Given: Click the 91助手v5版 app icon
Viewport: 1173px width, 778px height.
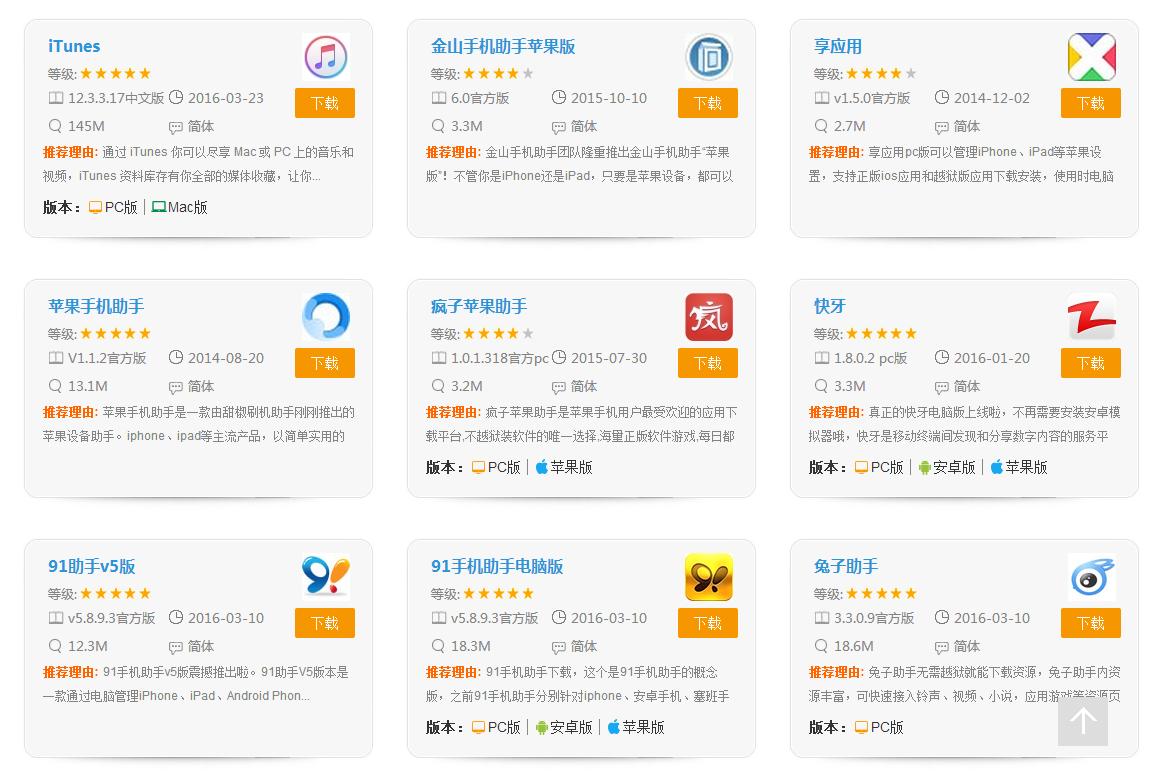Looking at the screenshot, I should point(325,577).
